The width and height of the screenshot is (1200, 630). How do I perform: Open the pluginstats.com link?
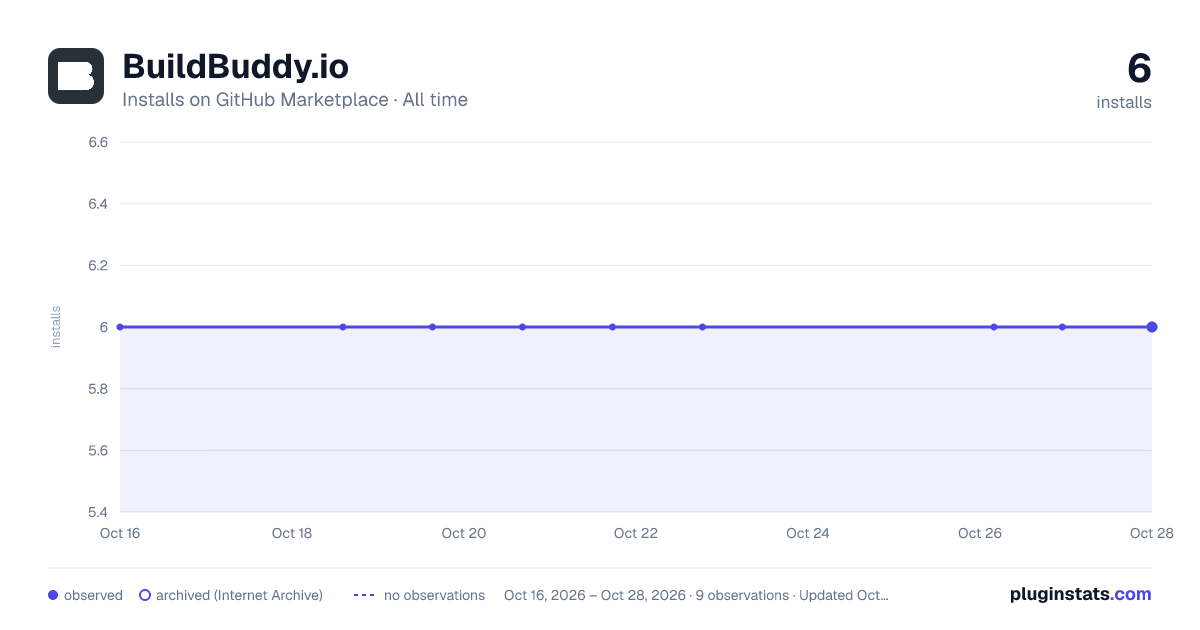point(1081,594)
